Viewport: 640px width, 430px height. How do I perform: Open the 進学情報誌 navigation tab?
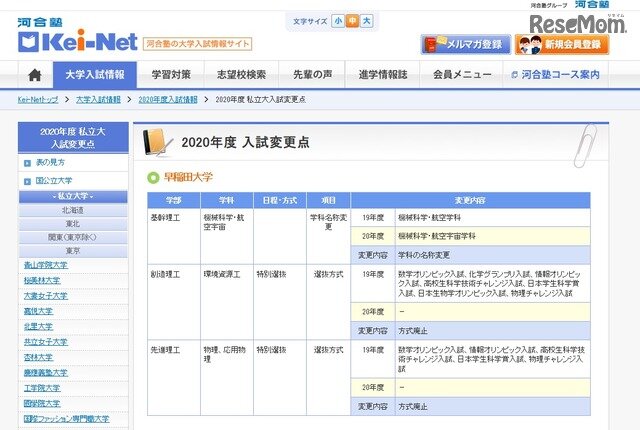click(383, 75)
